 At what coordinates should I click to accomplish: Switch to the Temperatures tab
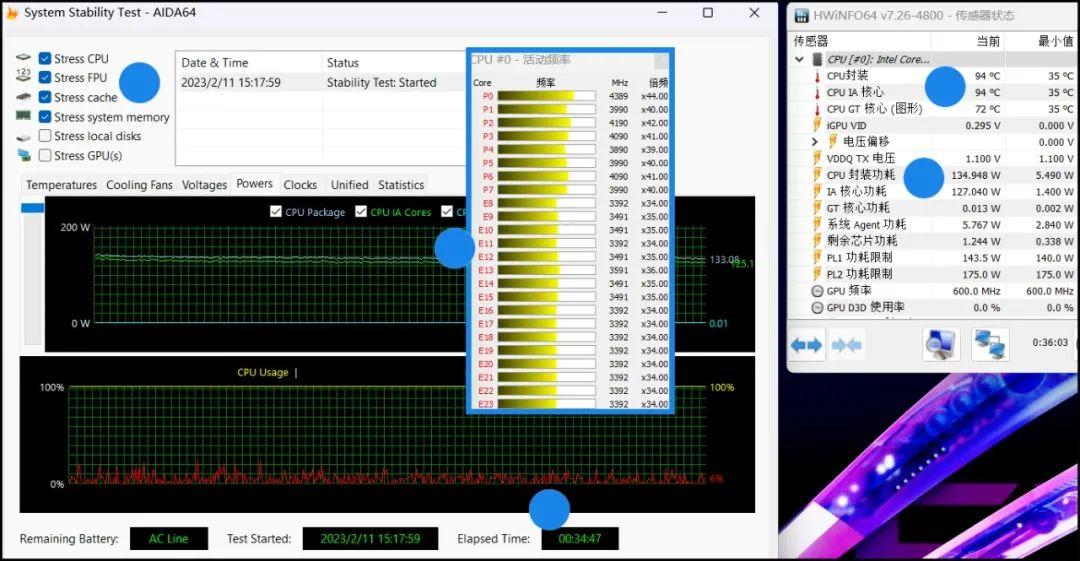click(61, 185)
